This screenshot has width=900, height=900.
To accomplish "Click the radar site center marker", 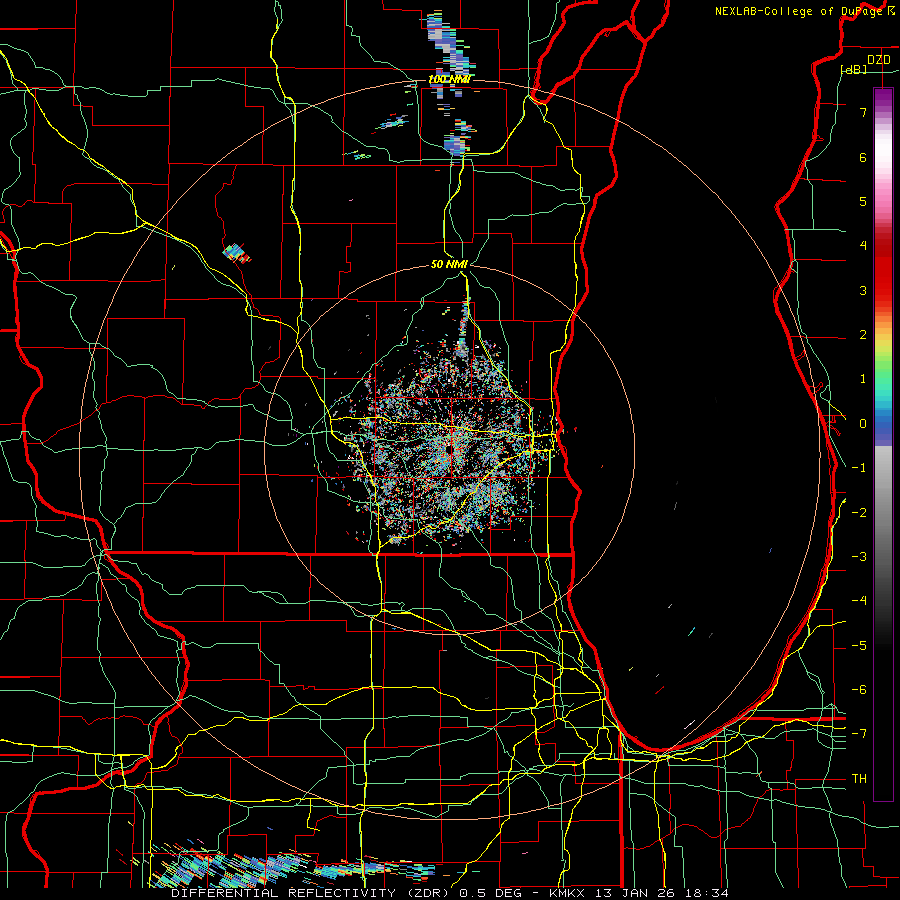I will (x=448, y=450).
